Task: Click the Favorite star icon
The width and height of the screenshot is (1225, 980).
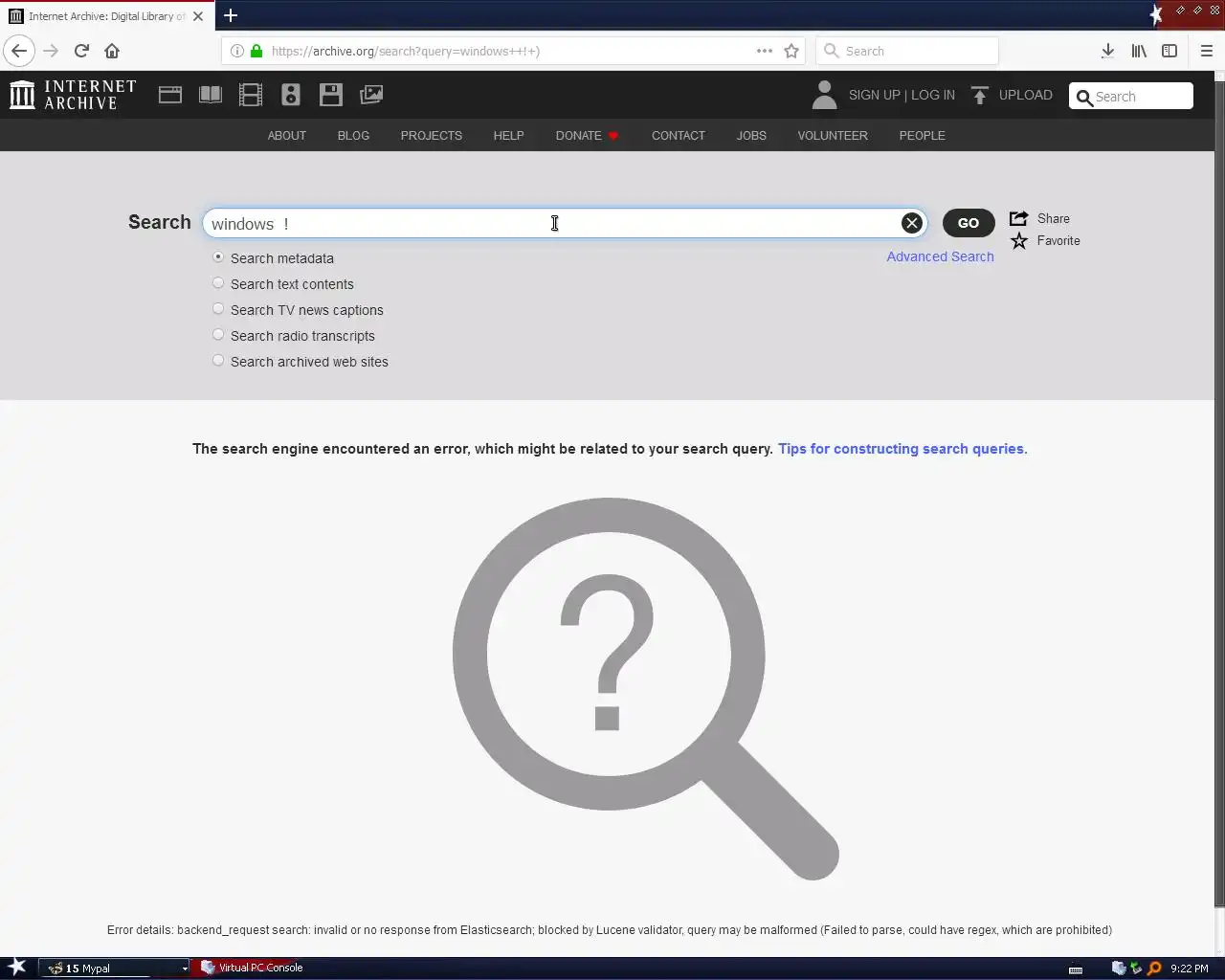Action: (1019, 241)
